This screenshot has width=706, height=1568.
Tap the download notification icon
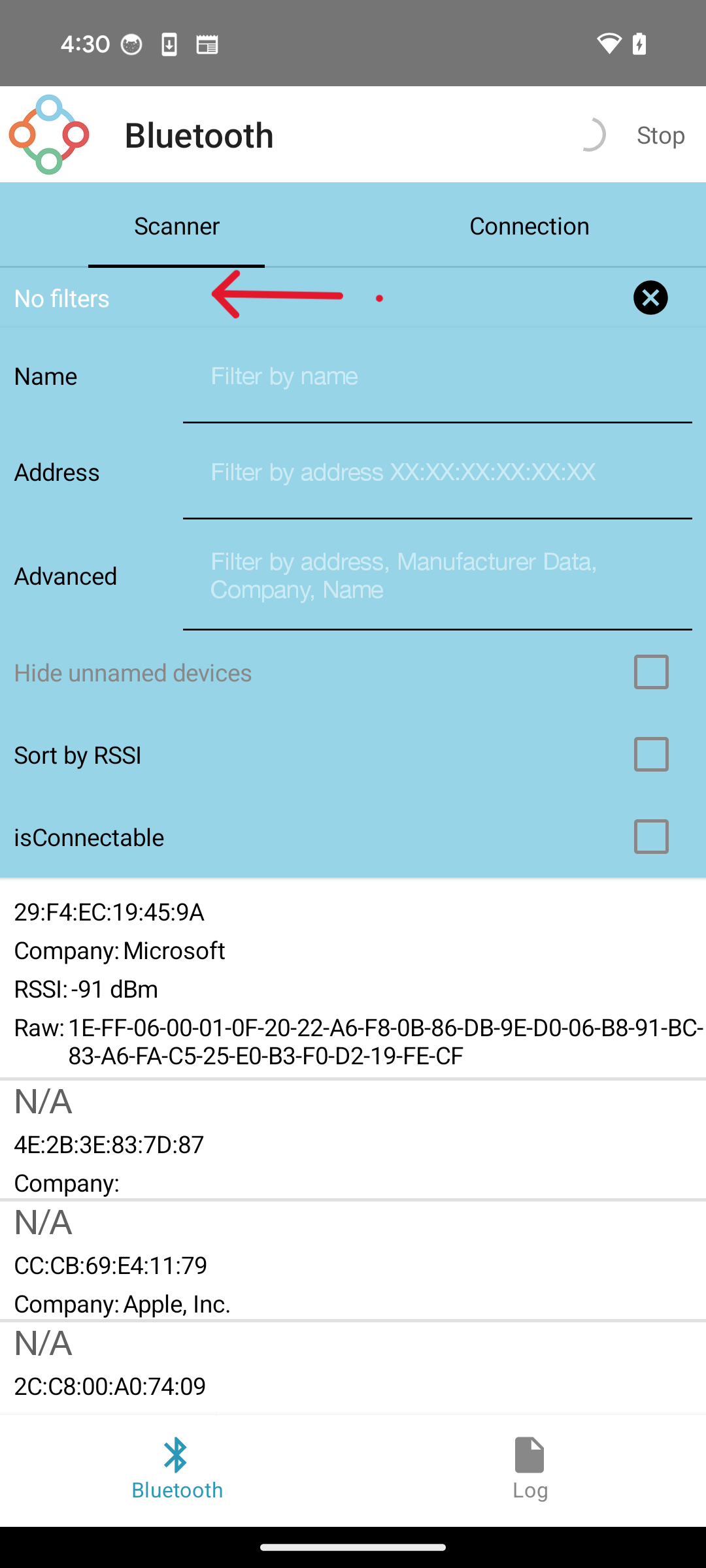(x=169, y=44)
